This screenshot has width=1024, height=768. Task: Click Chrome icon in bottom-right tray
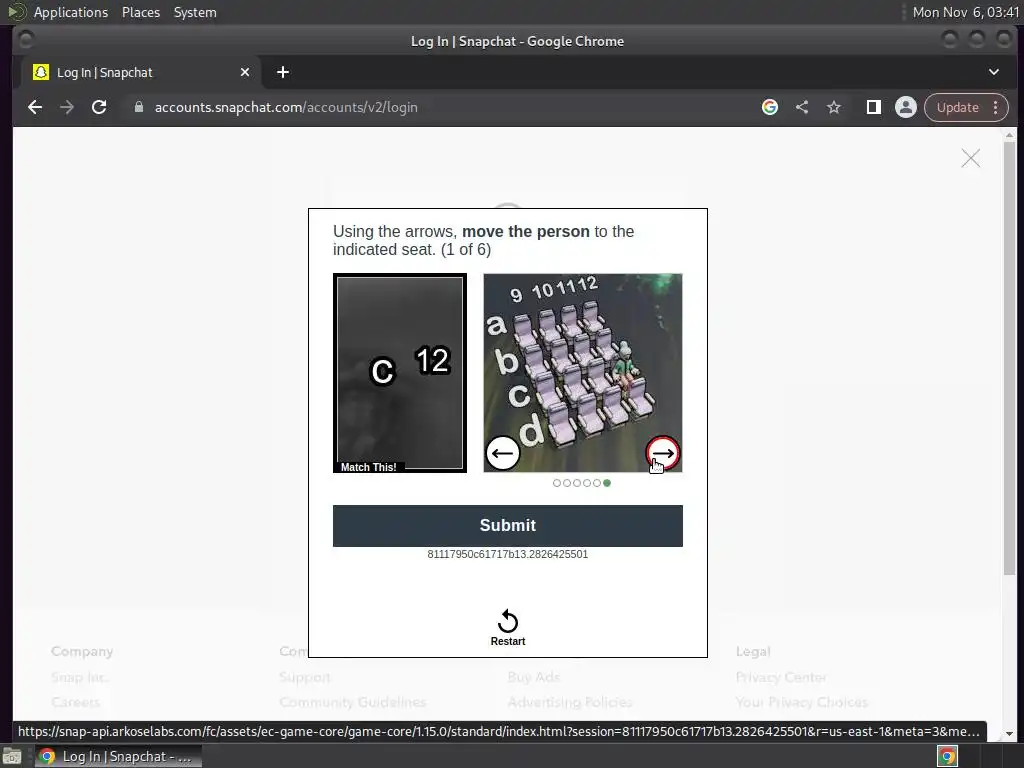pyautogui.click(x=947, y=756)
